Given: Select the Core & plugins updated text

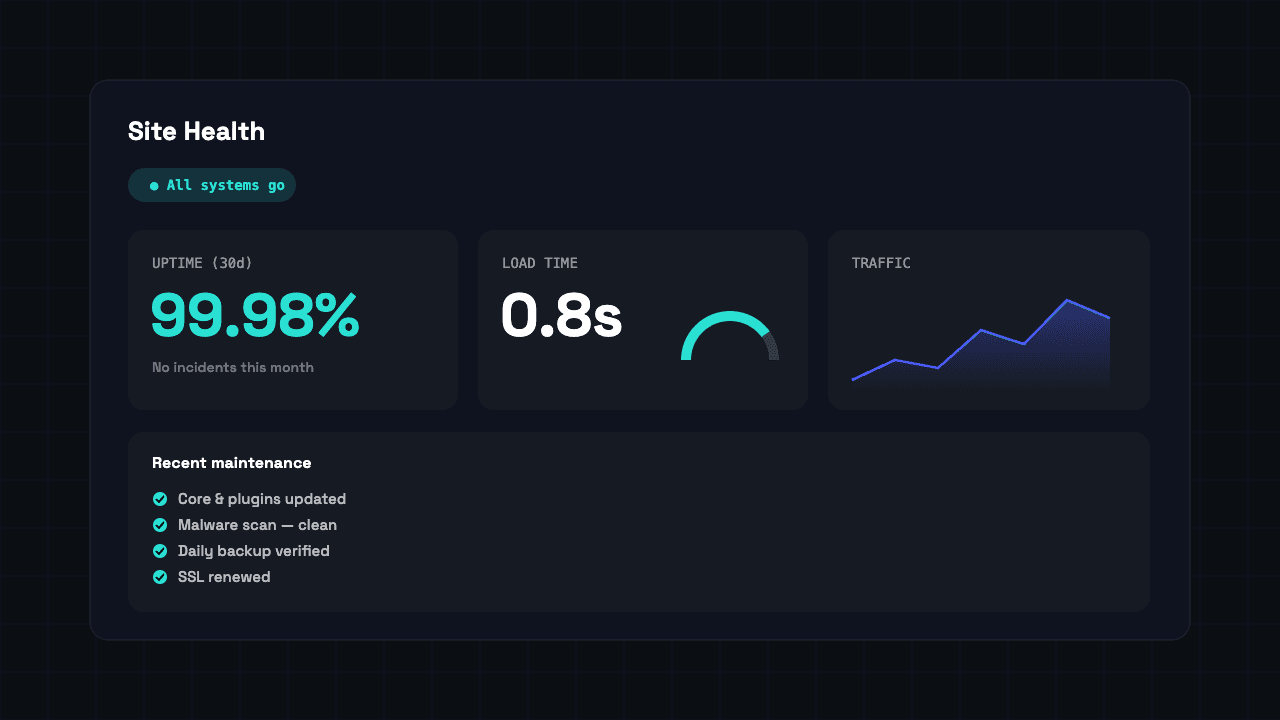Looking at the screenshot, I should (x=262, y=499).
